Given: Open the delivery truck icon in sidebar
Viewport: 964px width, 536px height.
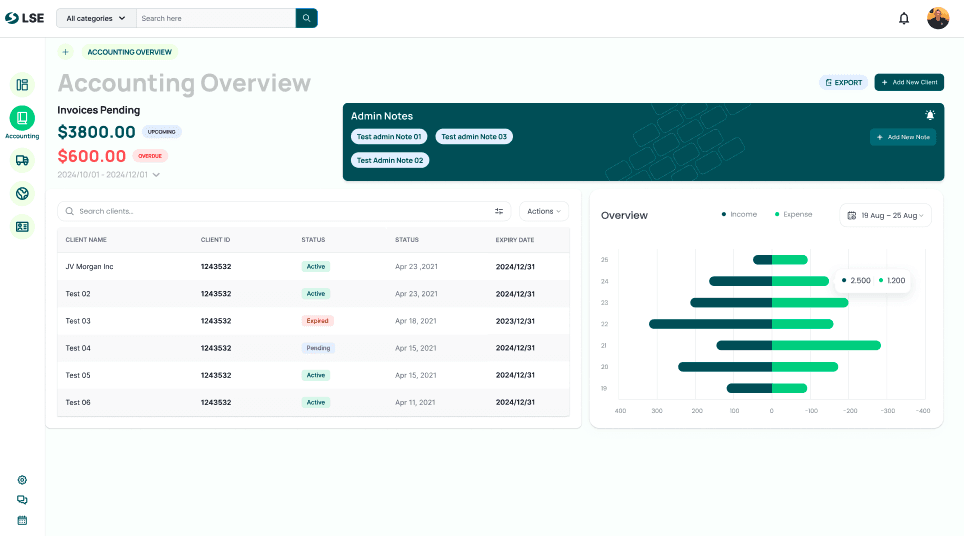Looking at the screenshot, I should 22,160.
